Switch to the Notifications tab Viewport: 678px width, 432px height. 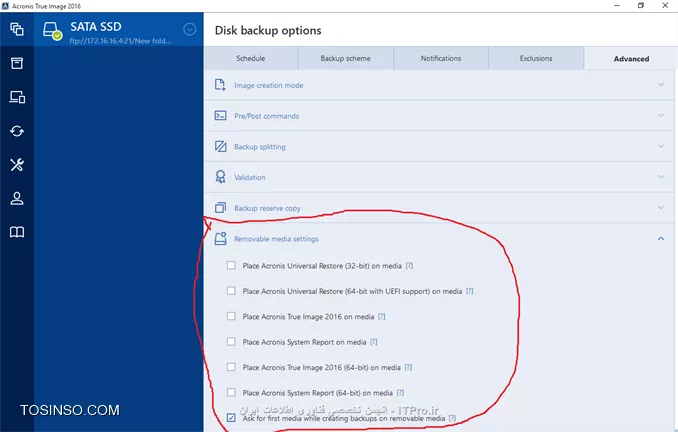pyautogui.click(x=441, y=58)
